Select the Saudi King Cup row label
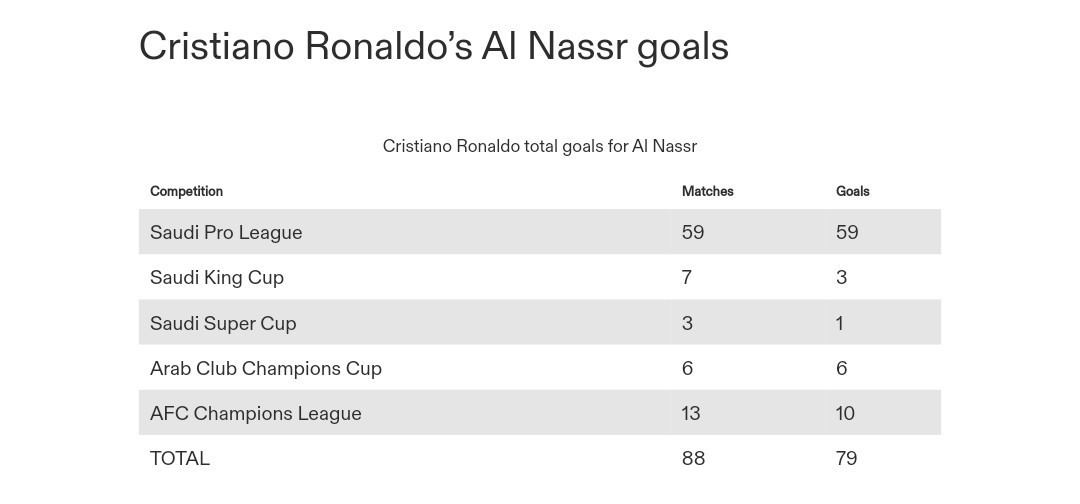Viewport: 1080px width, 504px height. (x=217, y=278)
